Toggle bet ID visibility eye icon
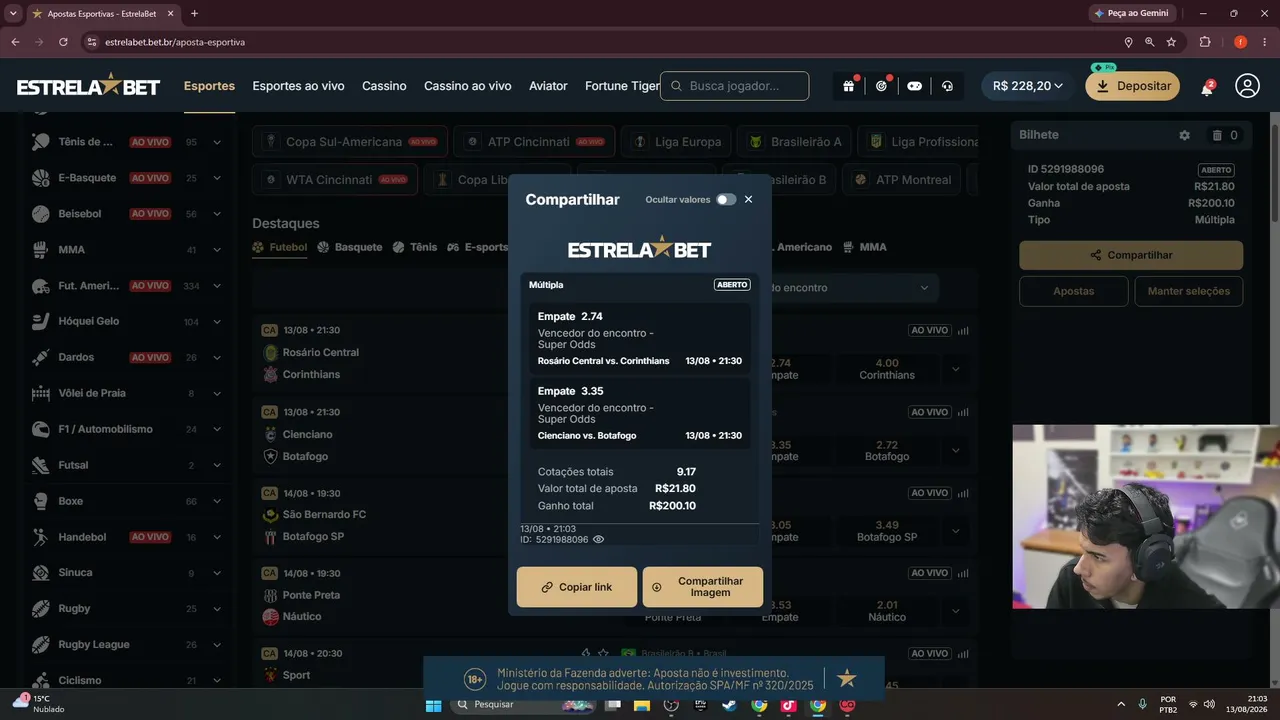The width and height of the screenshot is (1280, 720). [x=599, y=539]
